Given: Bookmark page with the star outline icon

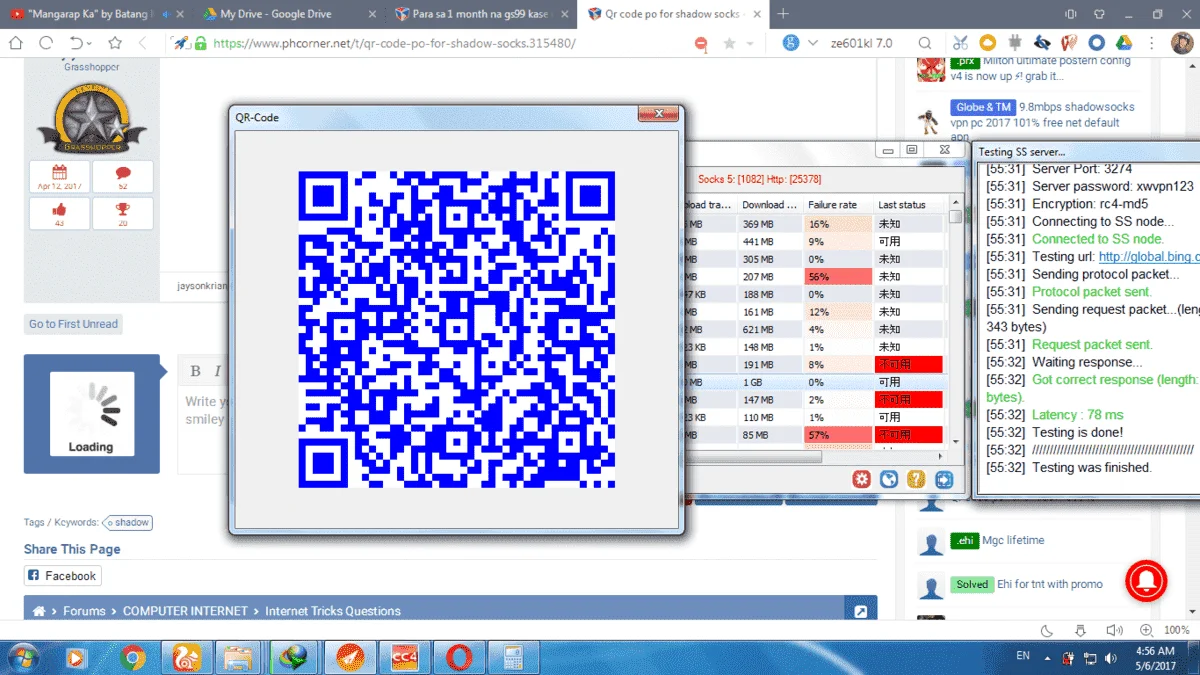Looking at the screenshot, I should pyautogui.click(x=115, y=43).
